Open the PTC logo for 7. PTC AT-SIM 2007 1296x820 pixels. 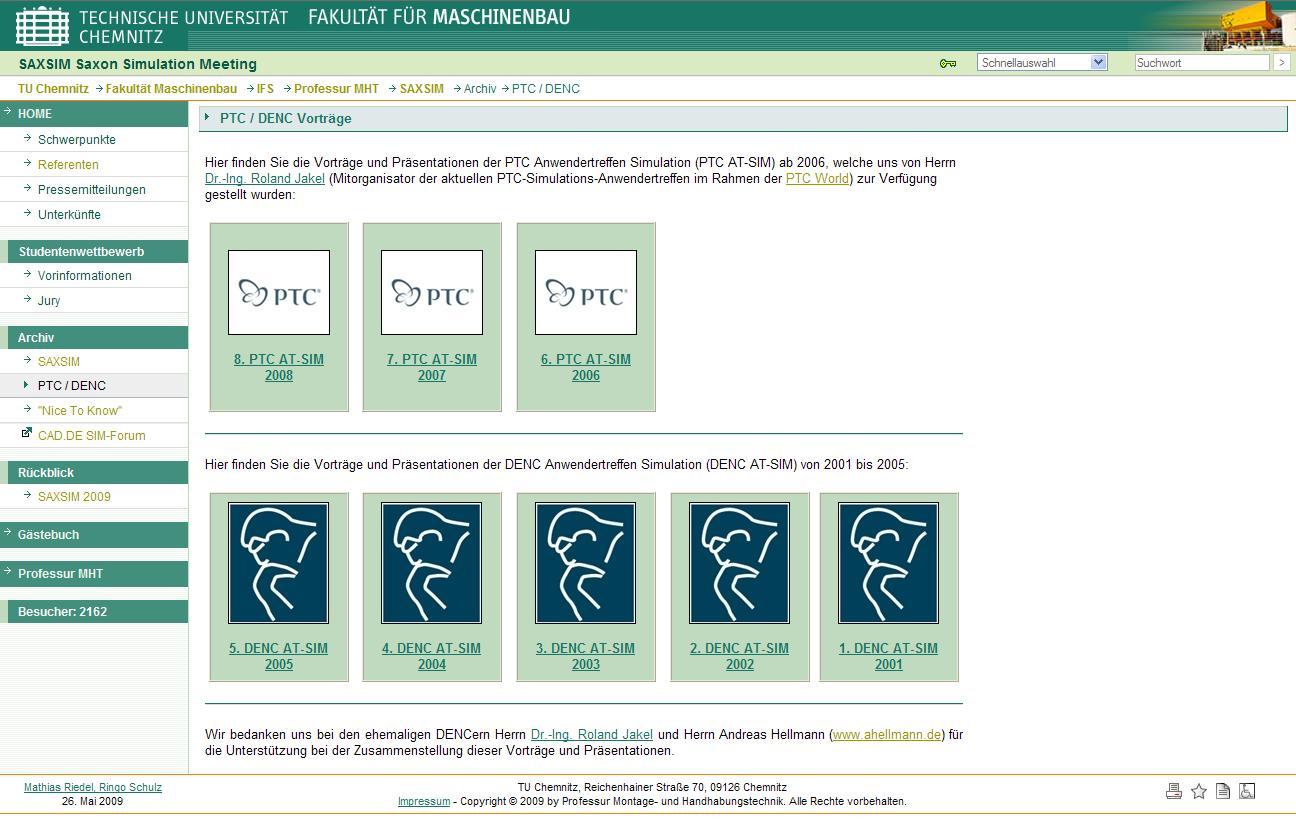[x=432, y=292]
